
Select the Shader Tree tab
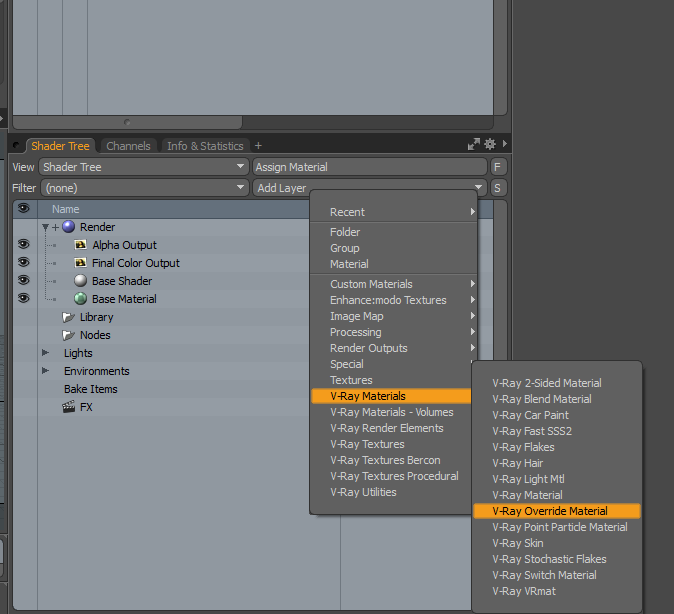pyautogui.click(x=60, y=146)
